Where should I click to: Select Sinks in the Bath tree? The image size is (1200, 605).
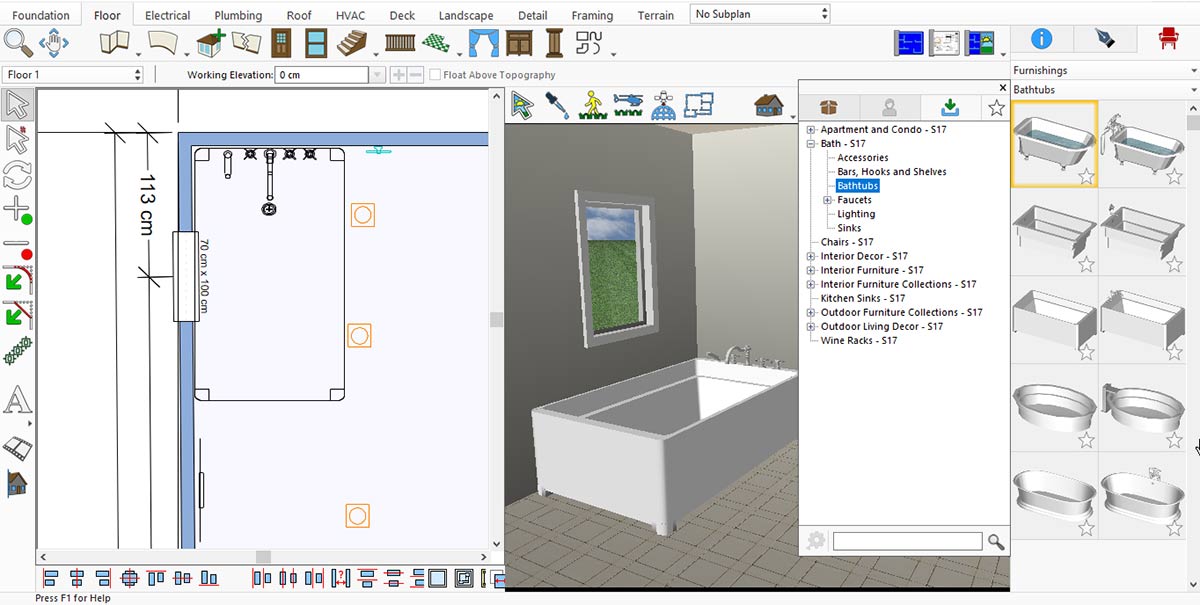(x=849, y=228)
